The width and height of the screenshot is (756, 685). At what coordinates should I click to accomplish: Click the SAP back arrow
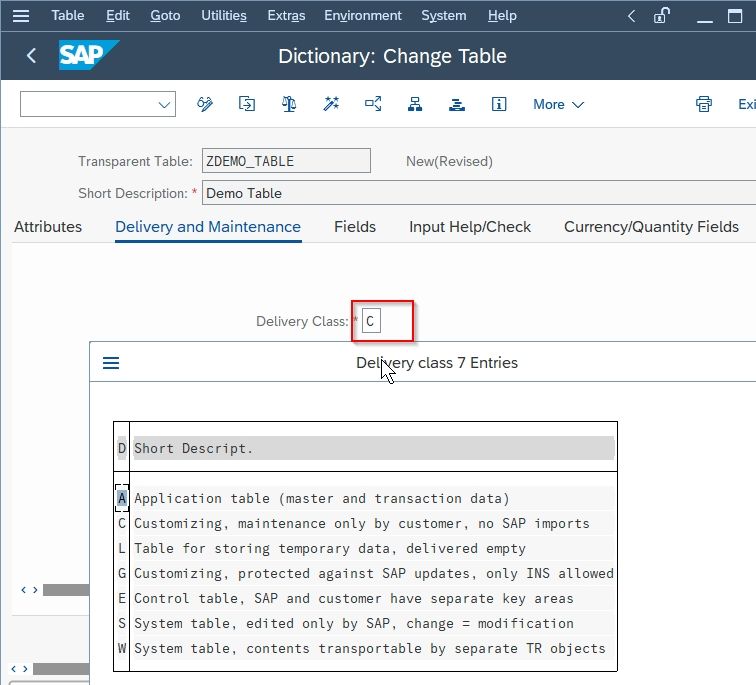click(x=31, y=56)
